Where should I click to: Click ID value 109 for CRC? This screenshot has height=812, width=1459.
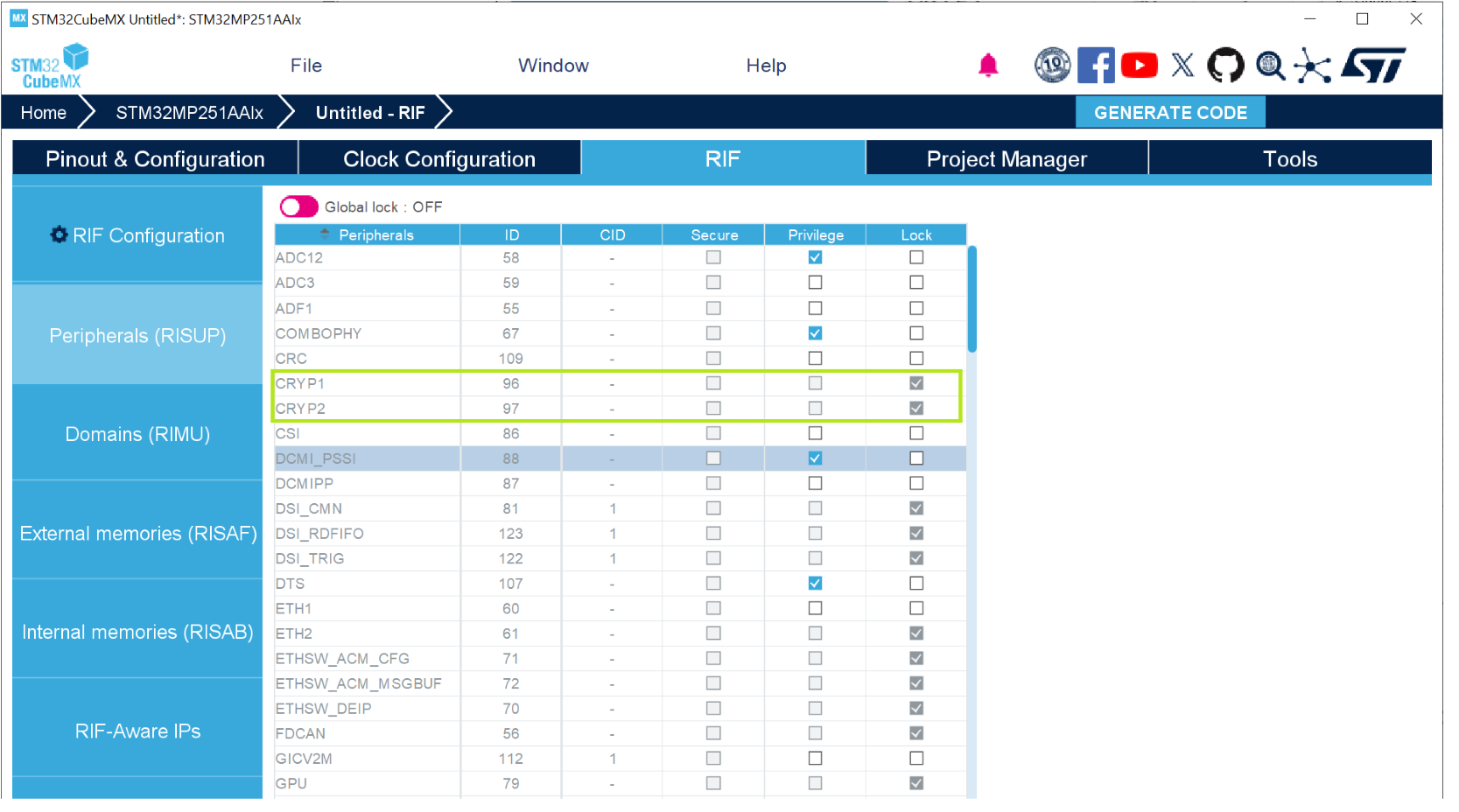click(x=511, y=359)
